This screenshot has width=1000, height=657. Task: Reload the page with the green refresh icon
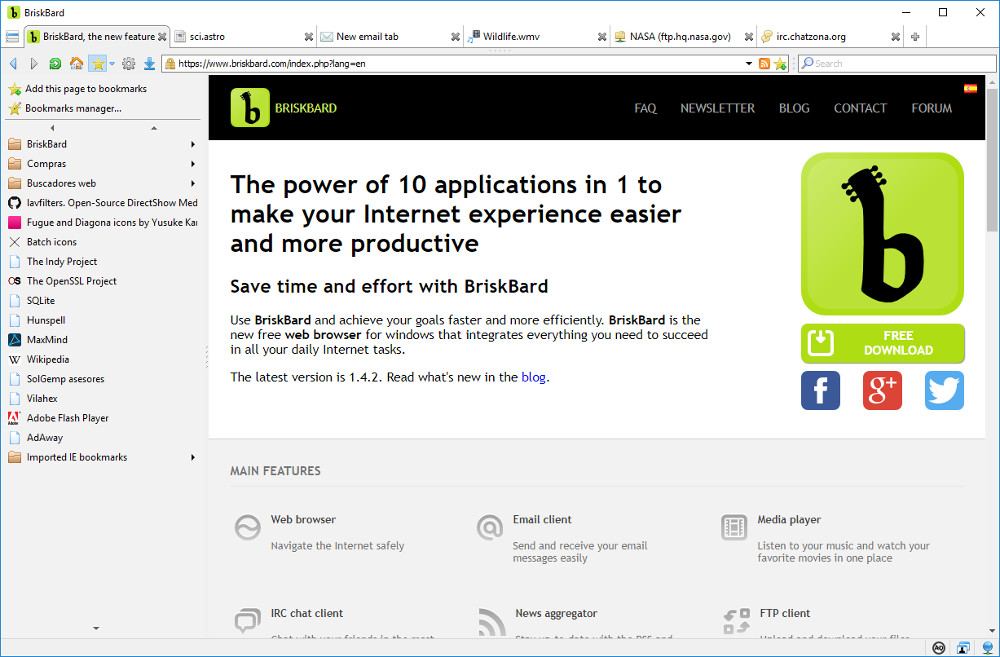click(55, 63)
